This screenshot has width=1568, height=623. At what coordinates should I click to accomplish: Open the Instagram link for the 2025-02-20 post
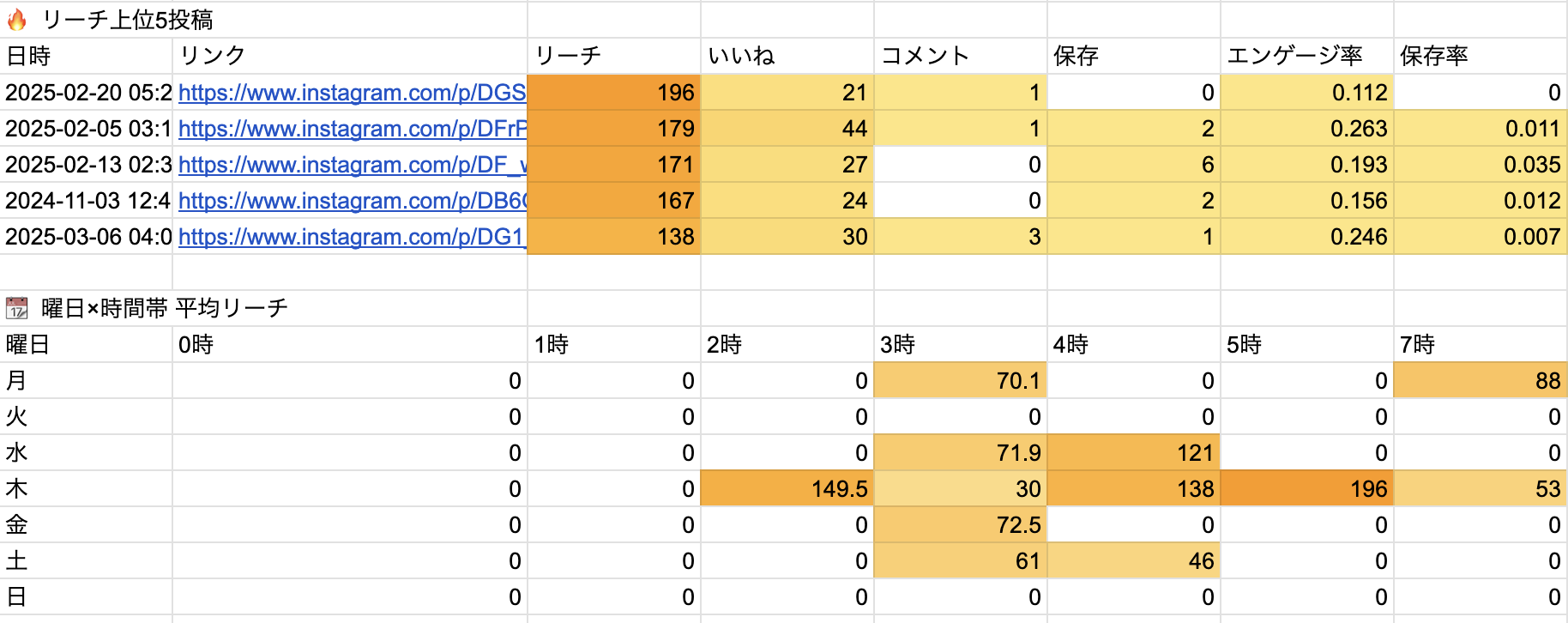[352, 93]
